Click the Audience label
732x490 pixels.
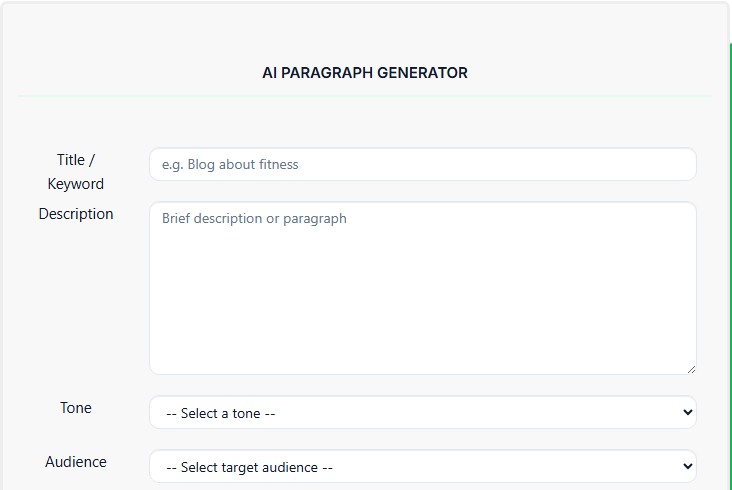76,462
